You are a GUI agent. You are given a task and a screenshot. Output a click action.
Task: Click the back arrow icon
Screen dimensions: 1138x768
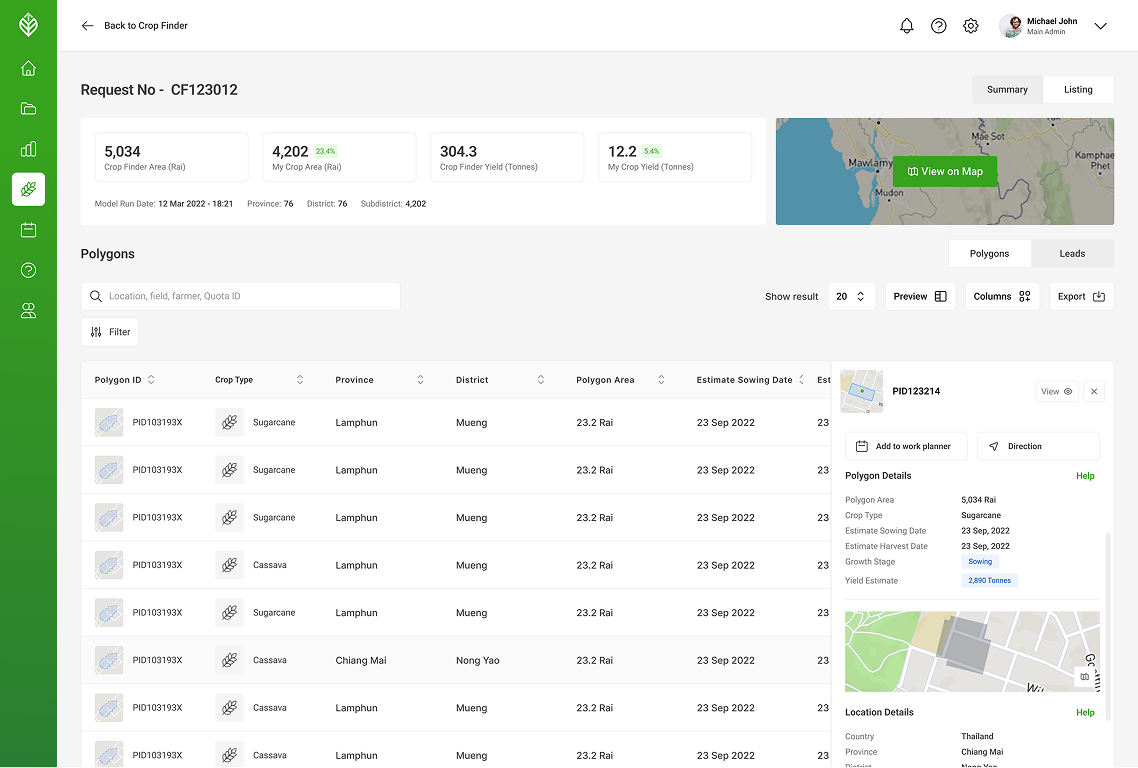(88, 25)
